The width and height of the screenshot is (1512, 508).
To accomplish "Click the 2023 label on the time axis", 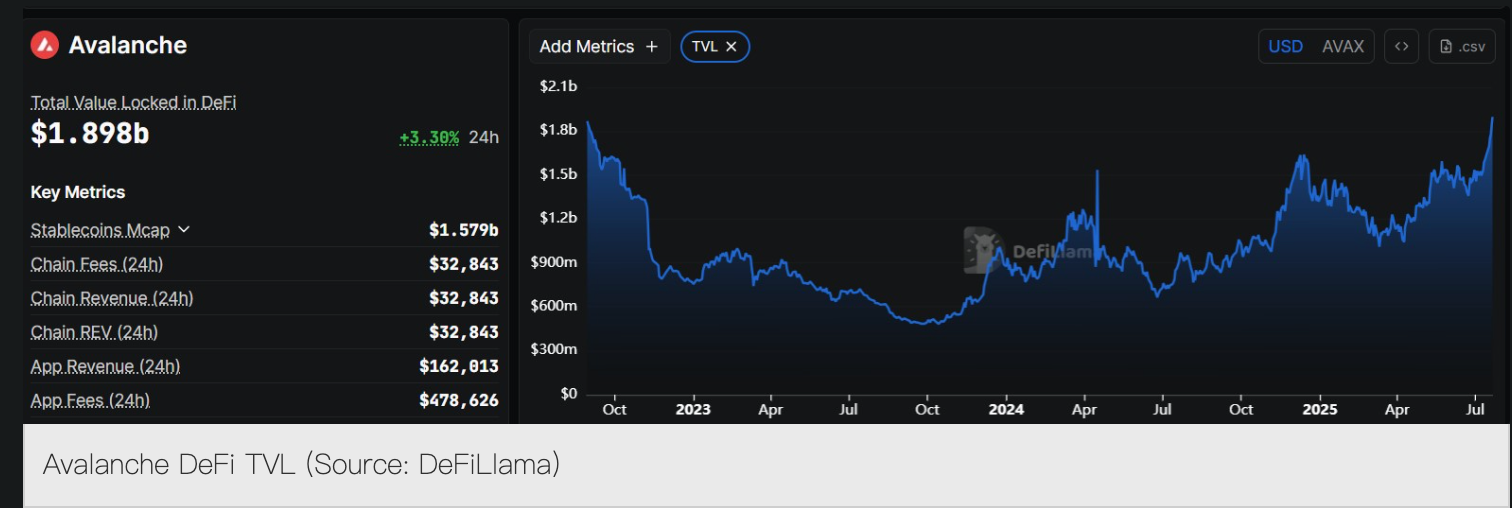I will click(x=692, y=410).
